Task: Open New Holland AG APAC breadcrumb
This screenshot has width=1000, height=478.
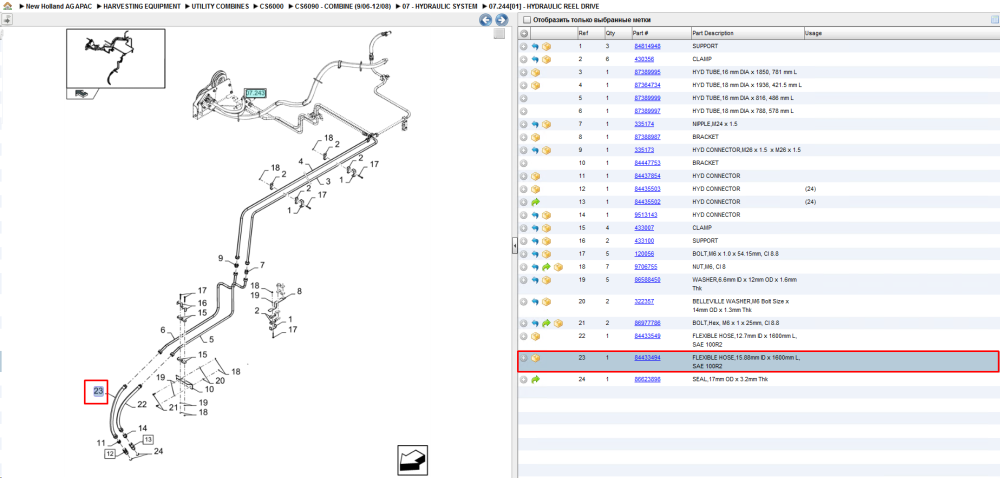Action: [57, 6]
